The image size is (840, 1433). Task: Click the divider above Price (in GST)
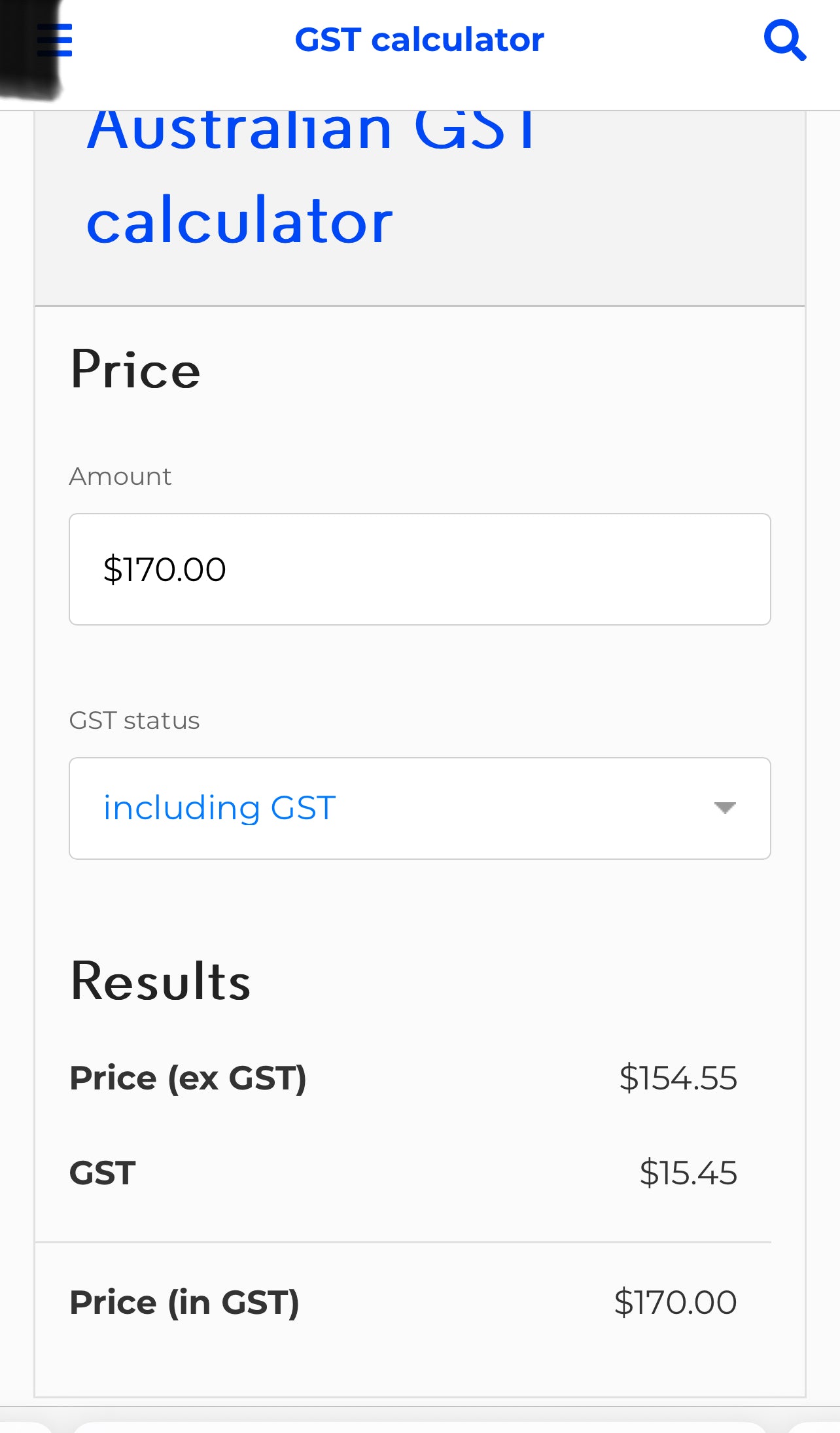pos(403,1242)
